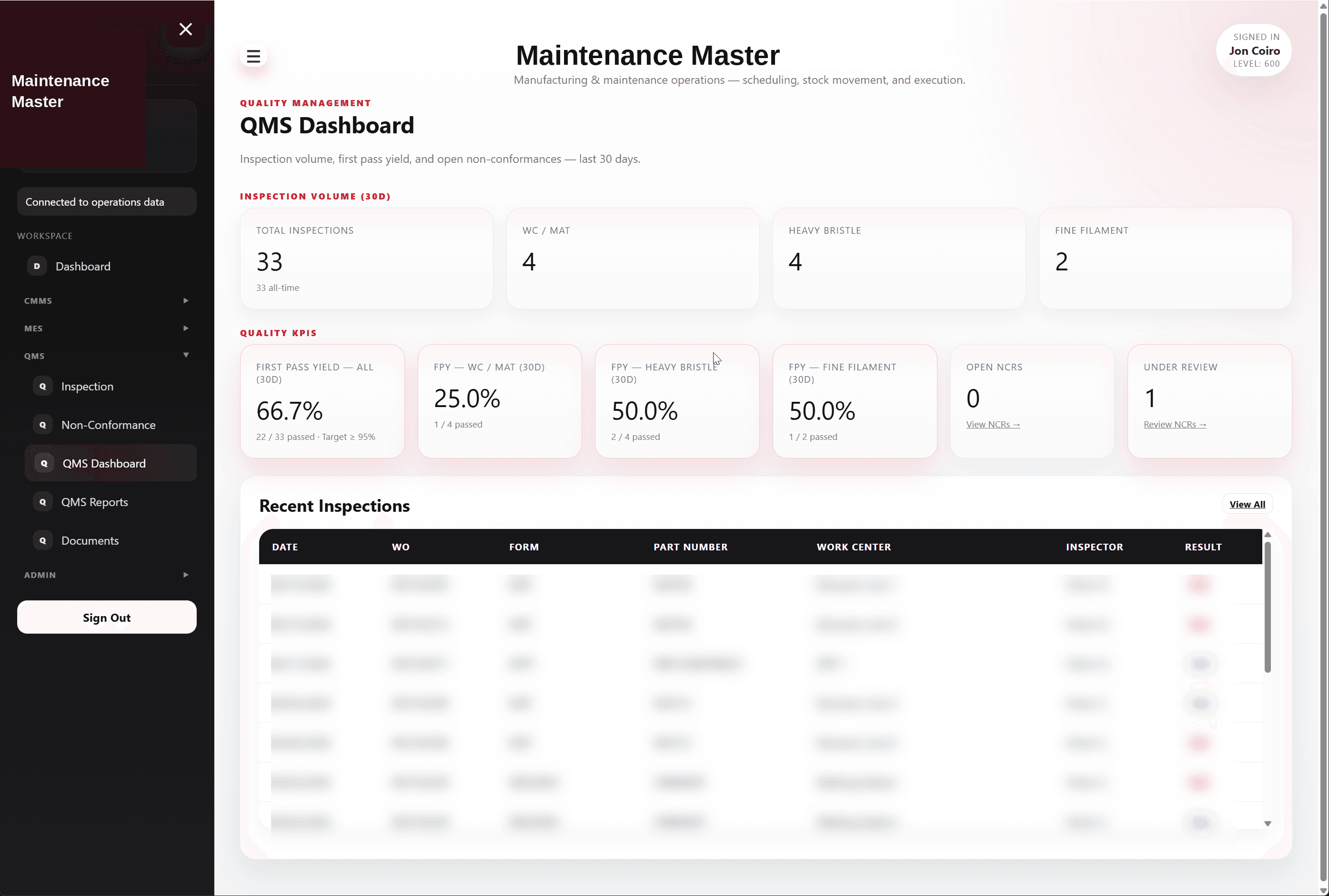Click the table scrollbar up arrow
This screenshot has width=1329, height=896.
1267,535
